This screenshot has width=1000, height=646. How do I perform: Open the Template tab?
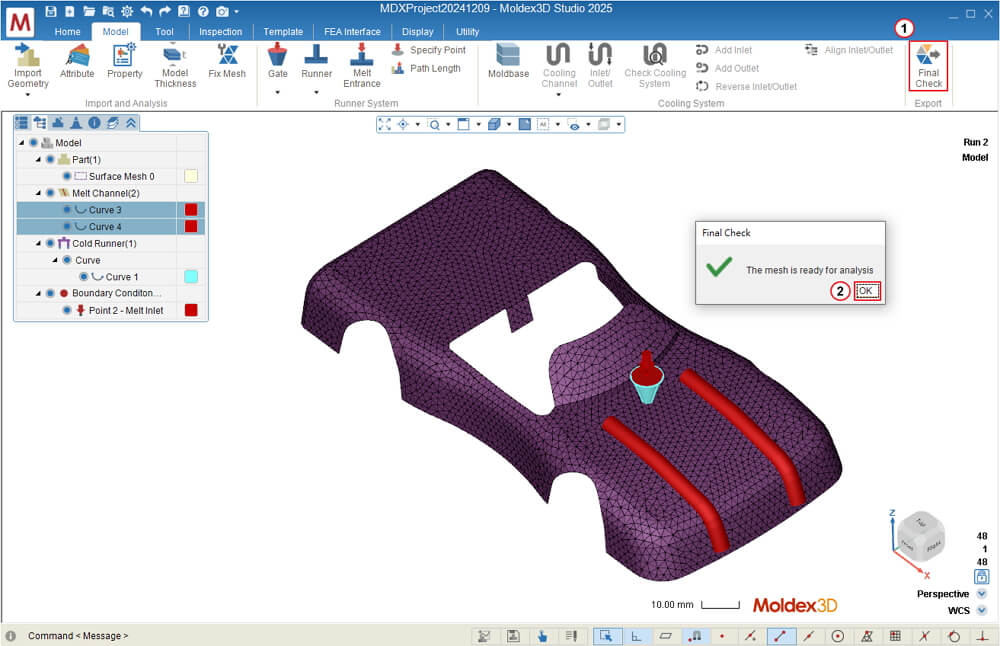pyautogui.click(x=283, y=32)
